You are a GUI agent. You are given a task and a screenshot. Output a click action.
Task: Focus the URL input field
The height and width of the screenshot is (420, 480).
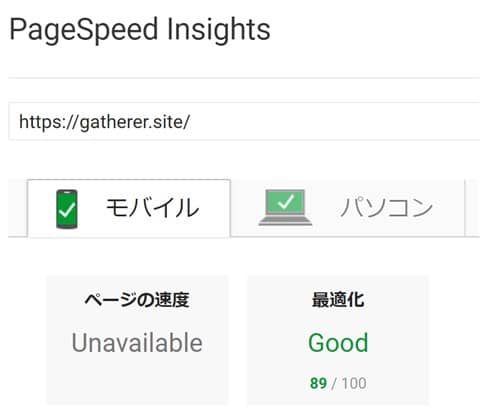(x=244, y=122)
